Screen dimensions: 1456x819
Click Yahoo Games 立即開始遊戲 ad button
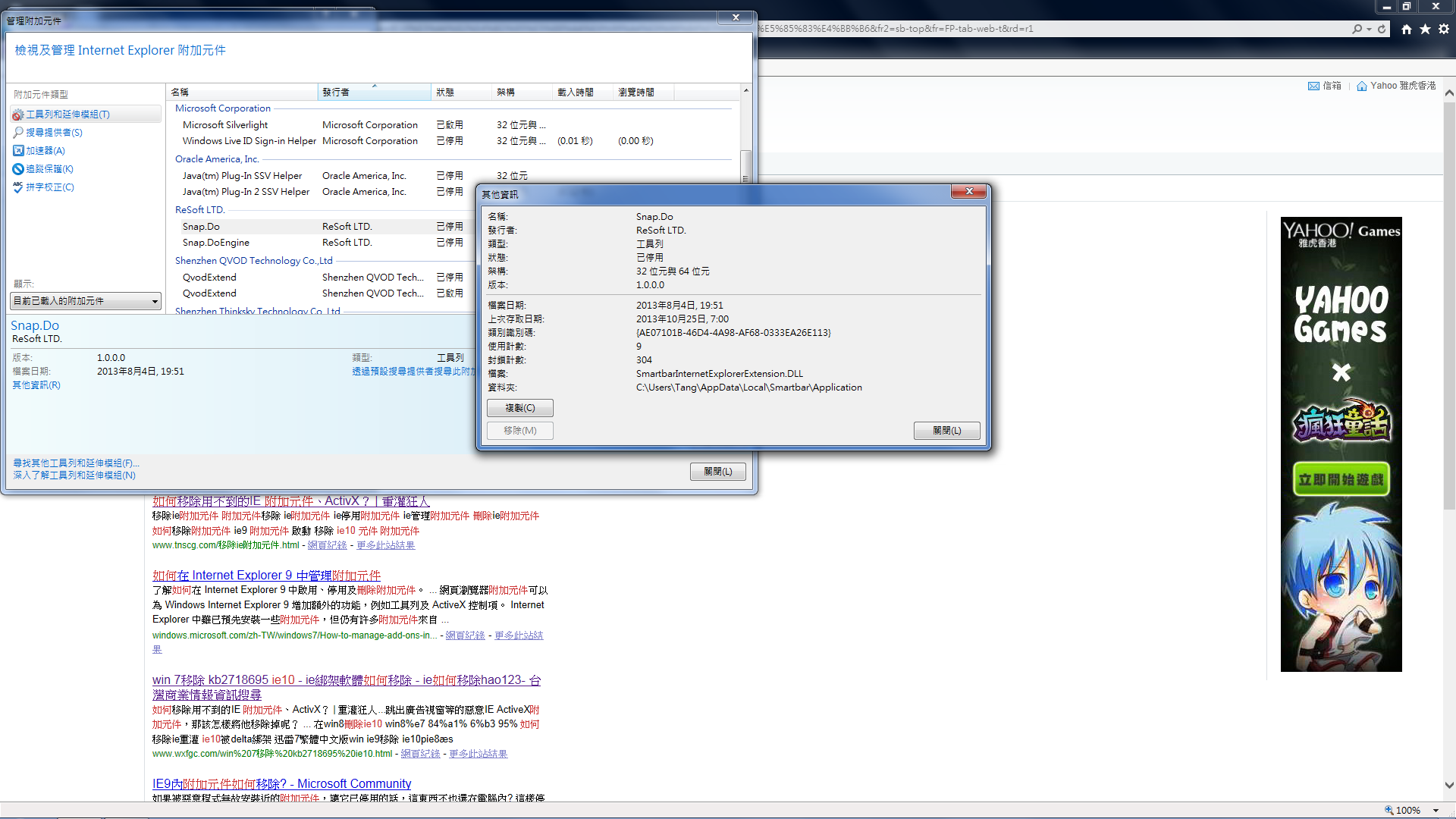click(1341, 479)
